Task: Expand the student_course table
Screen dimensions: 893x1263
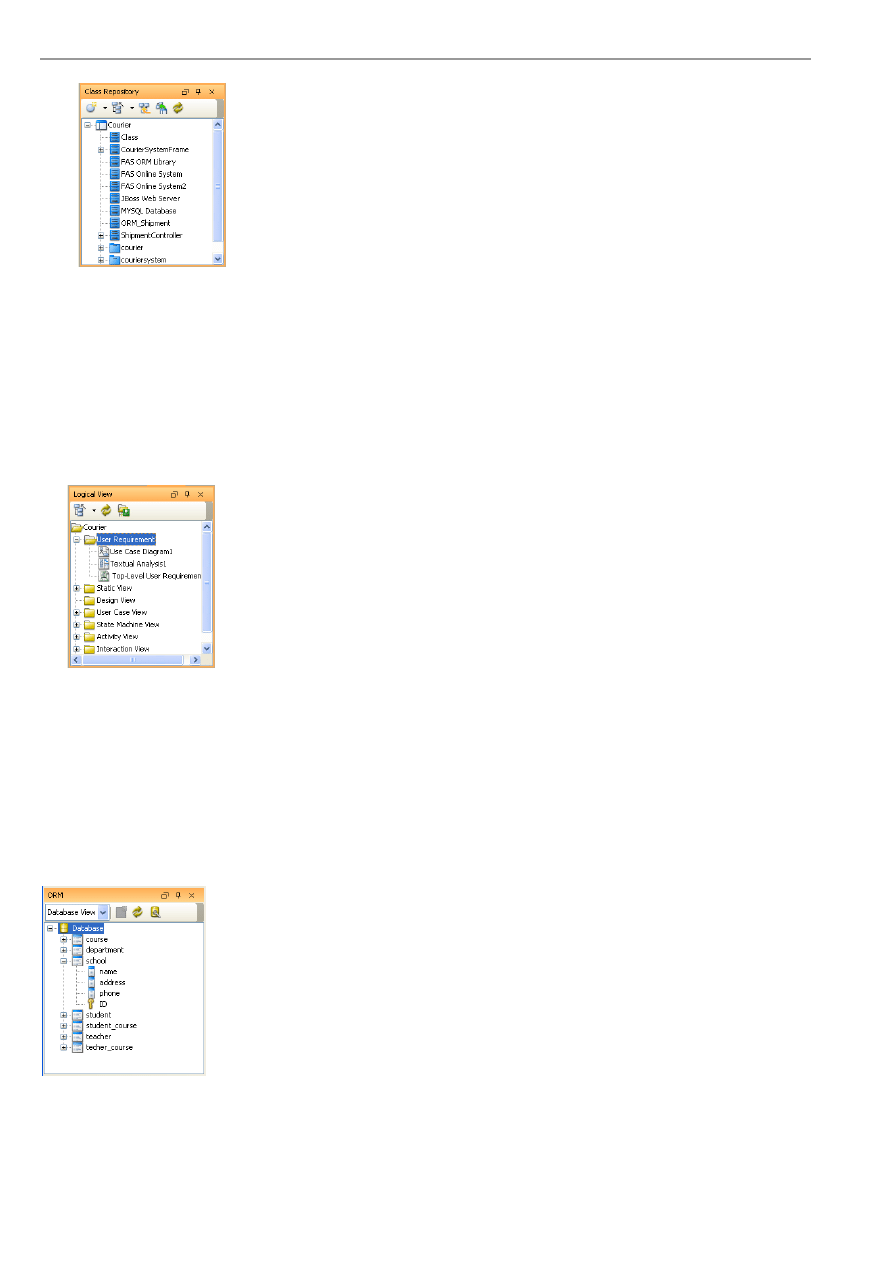Action: [64, 1026]
